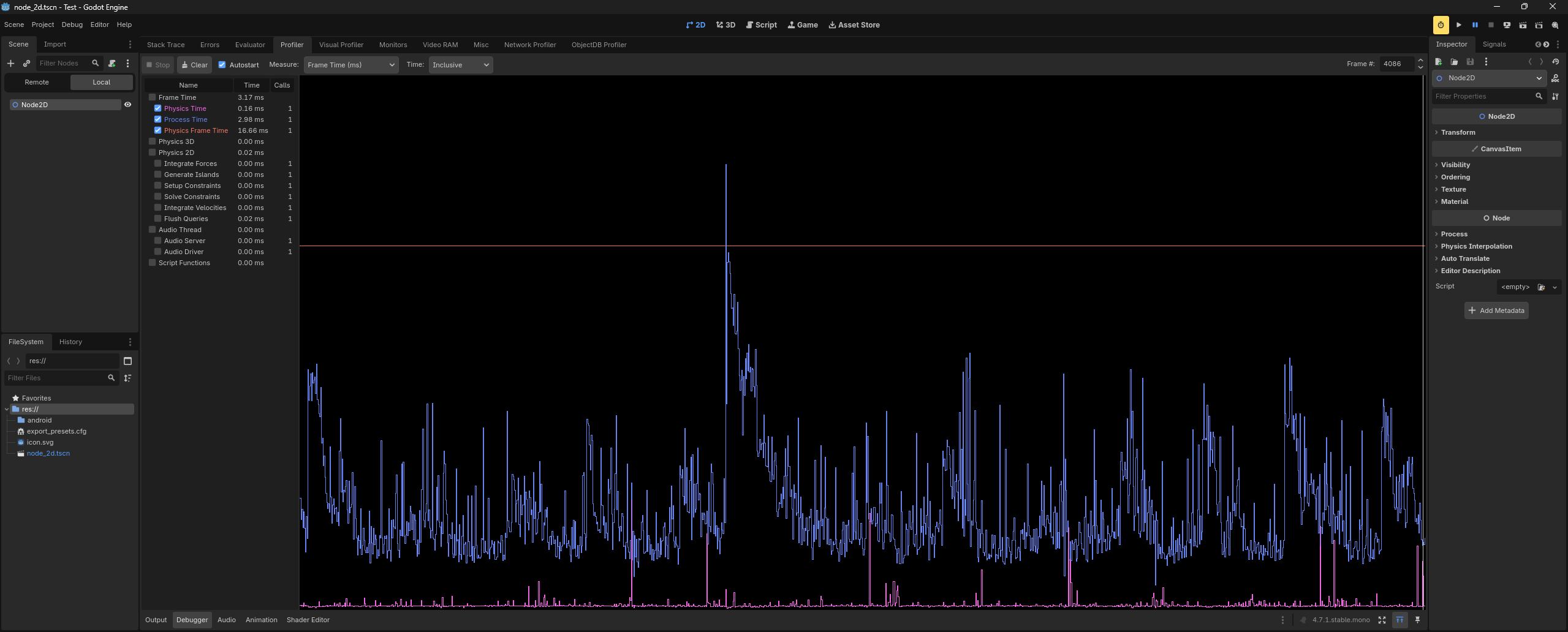The height and width of the screenshot is (632, 1568).
Task: Create a new resource in the Inspector
Action: click(1439, 62)
